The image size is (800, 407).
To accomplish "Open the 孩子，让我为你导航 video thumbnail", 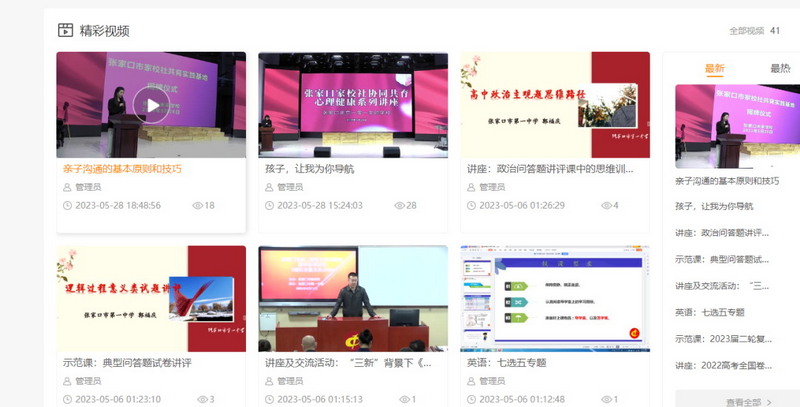I will 353,105.
